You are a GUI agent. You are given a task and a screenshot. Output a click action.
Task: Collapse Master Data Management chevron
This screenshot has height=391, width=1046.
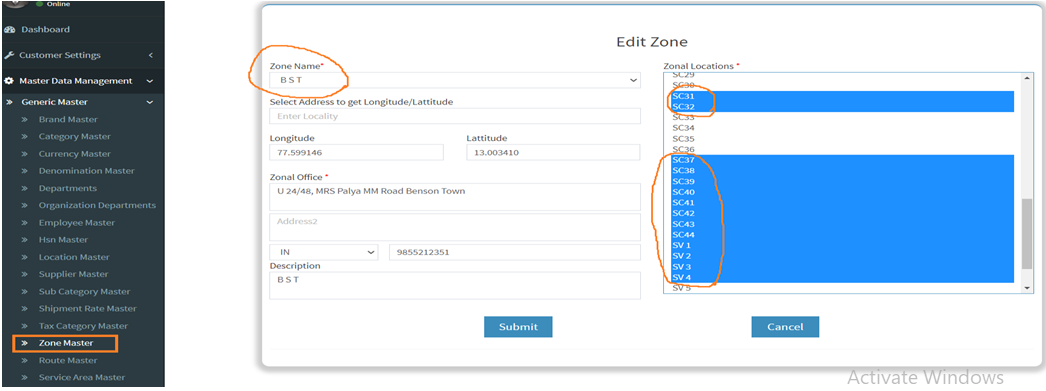[150, 81]
